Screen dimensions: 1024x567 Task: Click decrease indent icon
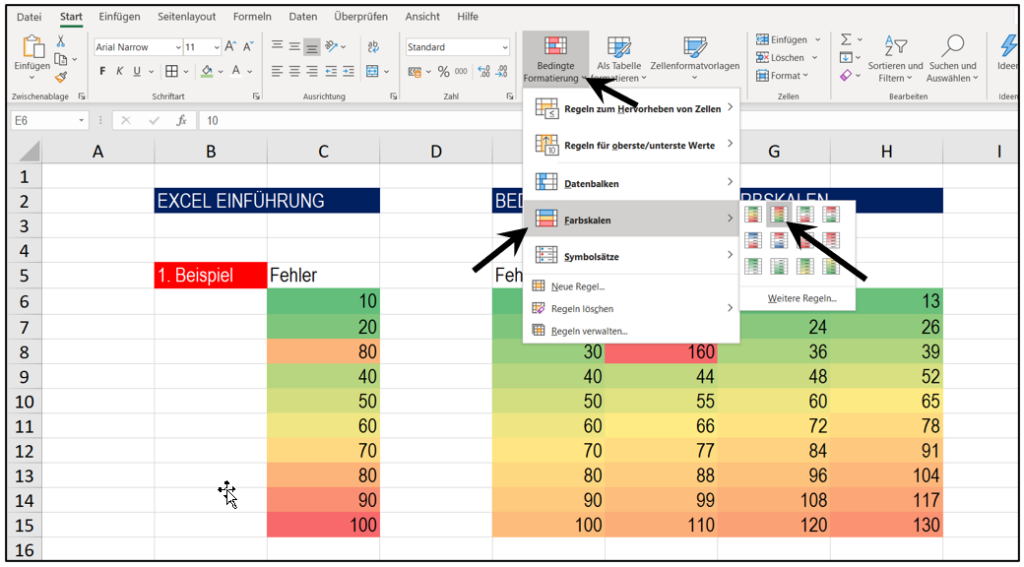[x=331, y=71]
